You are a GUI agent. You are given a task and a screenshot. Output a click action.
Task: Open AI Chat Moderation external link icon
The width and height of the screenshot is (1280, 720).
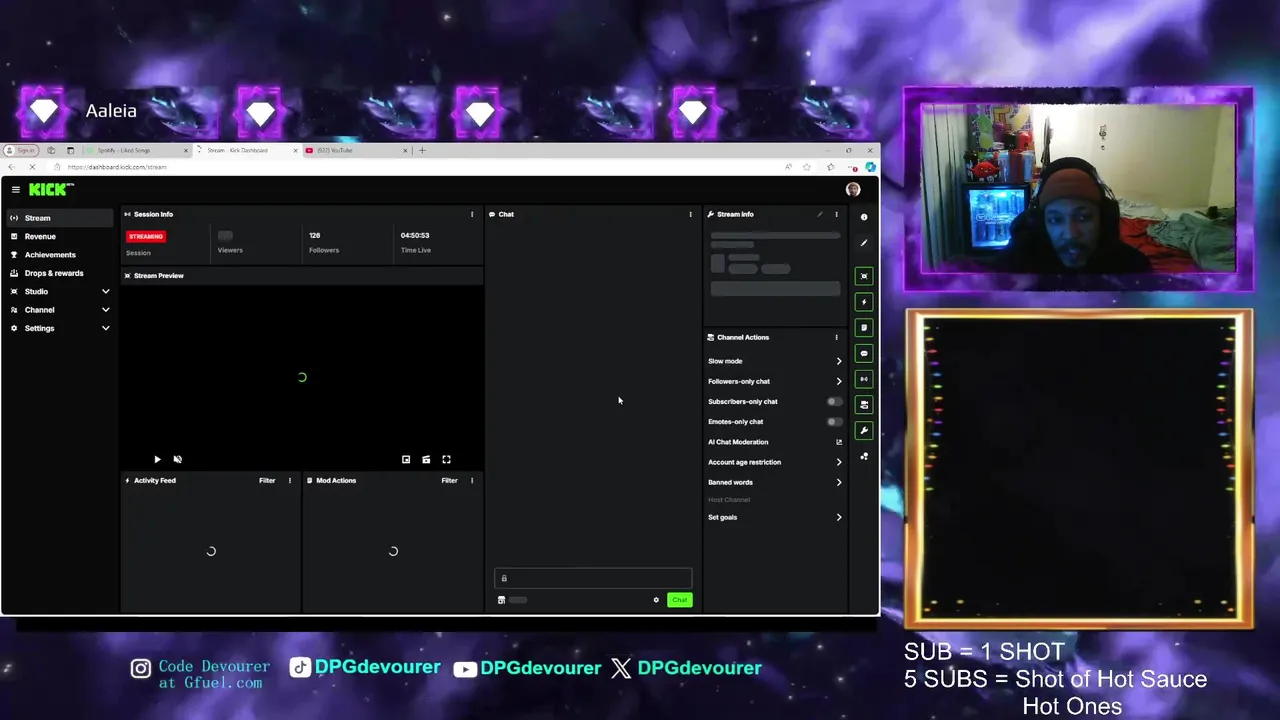[x=838, y=442]
